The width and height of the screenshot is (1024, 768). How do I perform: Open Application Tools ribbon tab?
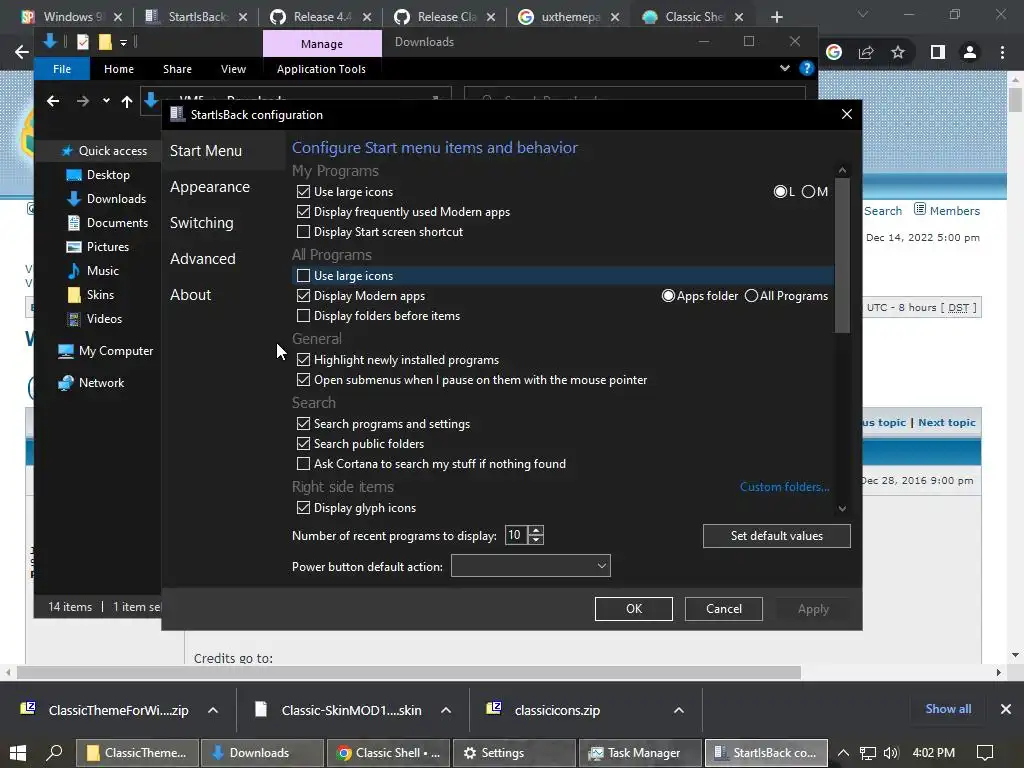(x=321, y=69)
